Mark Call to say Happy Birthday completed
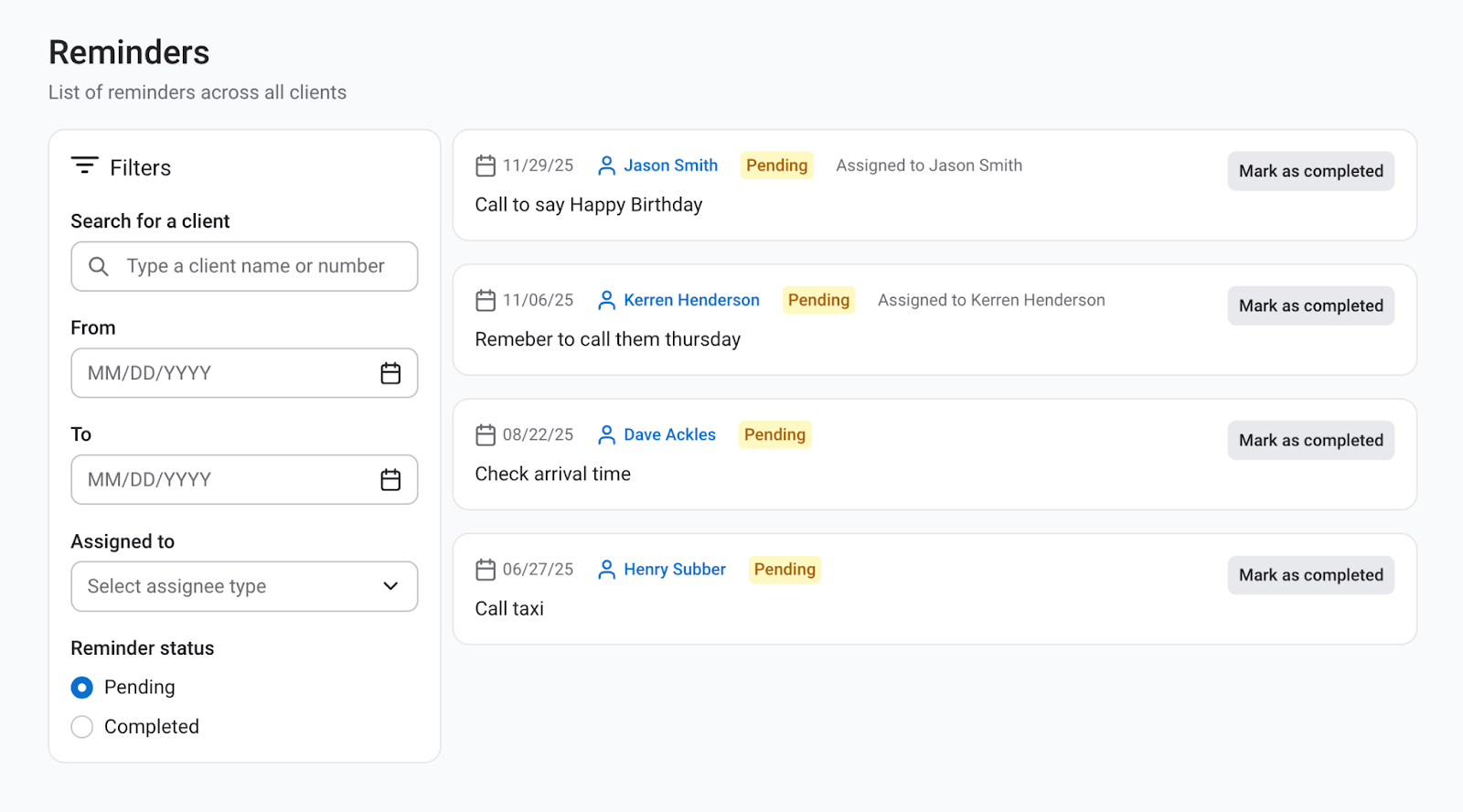The image size is (1463, 812). pyautogui.click(x=1310, y=171)
